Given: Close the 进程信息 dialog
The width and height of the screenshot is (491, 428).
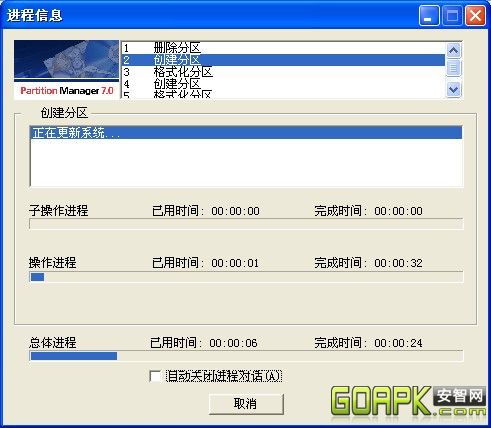Looking at the screenshot, I should coord(475,16).
